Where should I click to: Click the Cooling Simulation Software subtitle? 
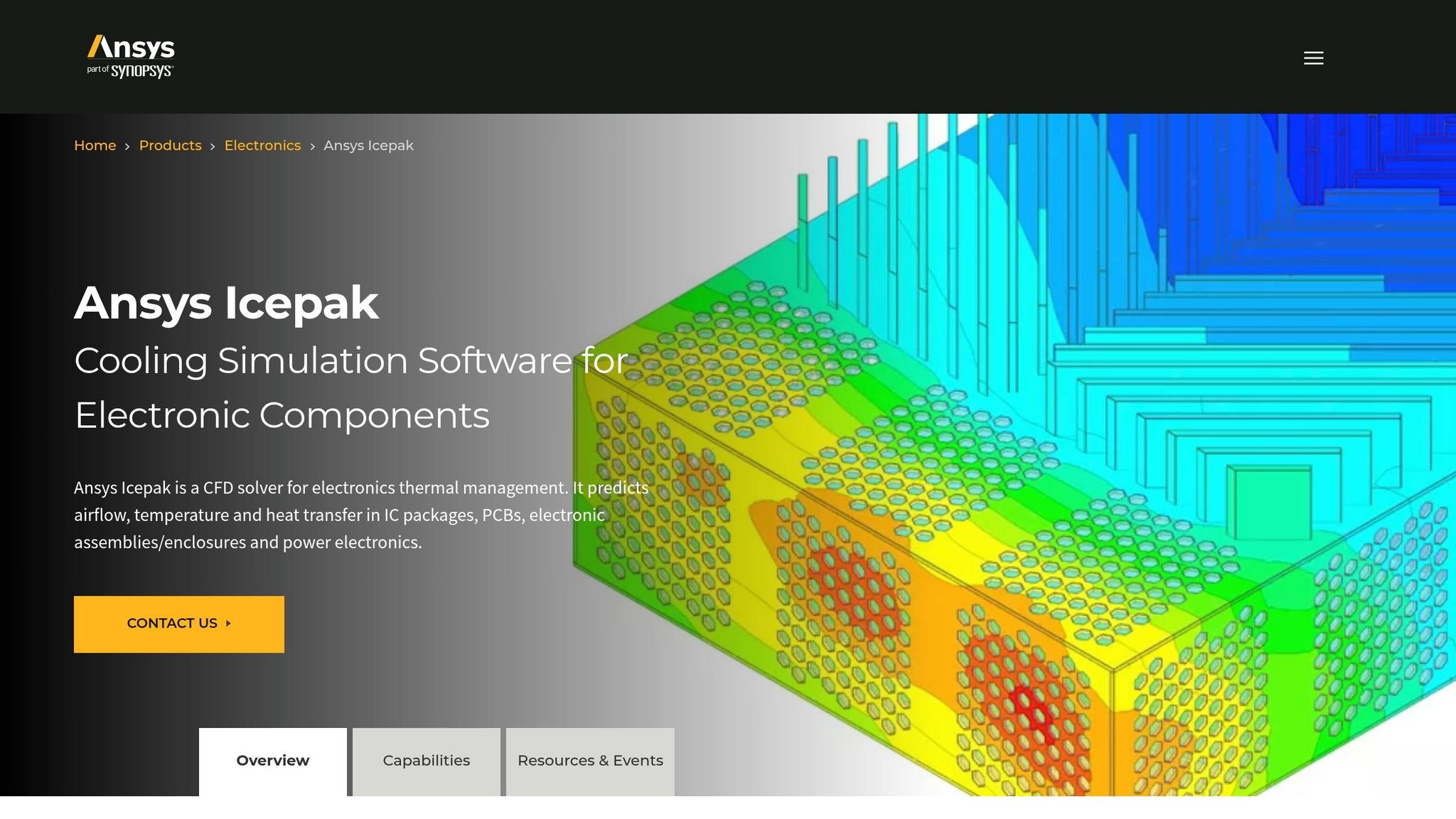(x=351, y=387)
